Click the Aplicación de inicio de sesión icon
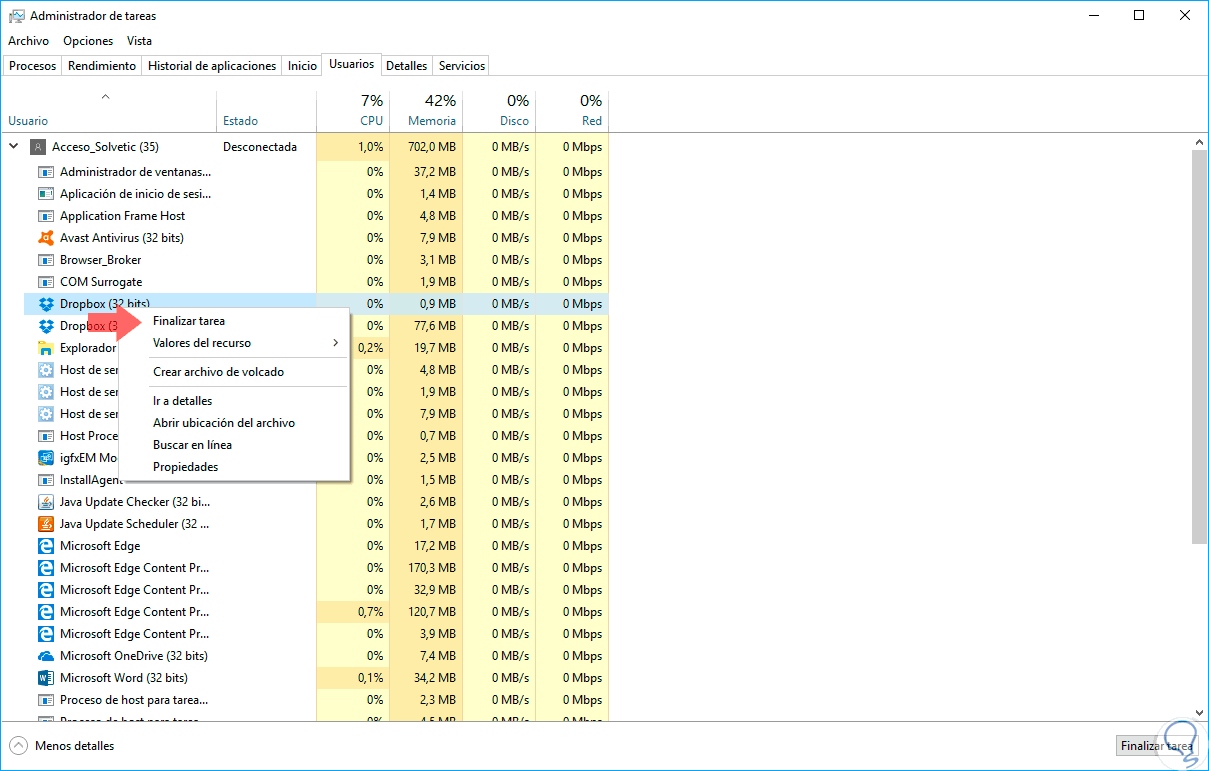The height and width of the screenshot is (771, 1209). click(45, 194)
